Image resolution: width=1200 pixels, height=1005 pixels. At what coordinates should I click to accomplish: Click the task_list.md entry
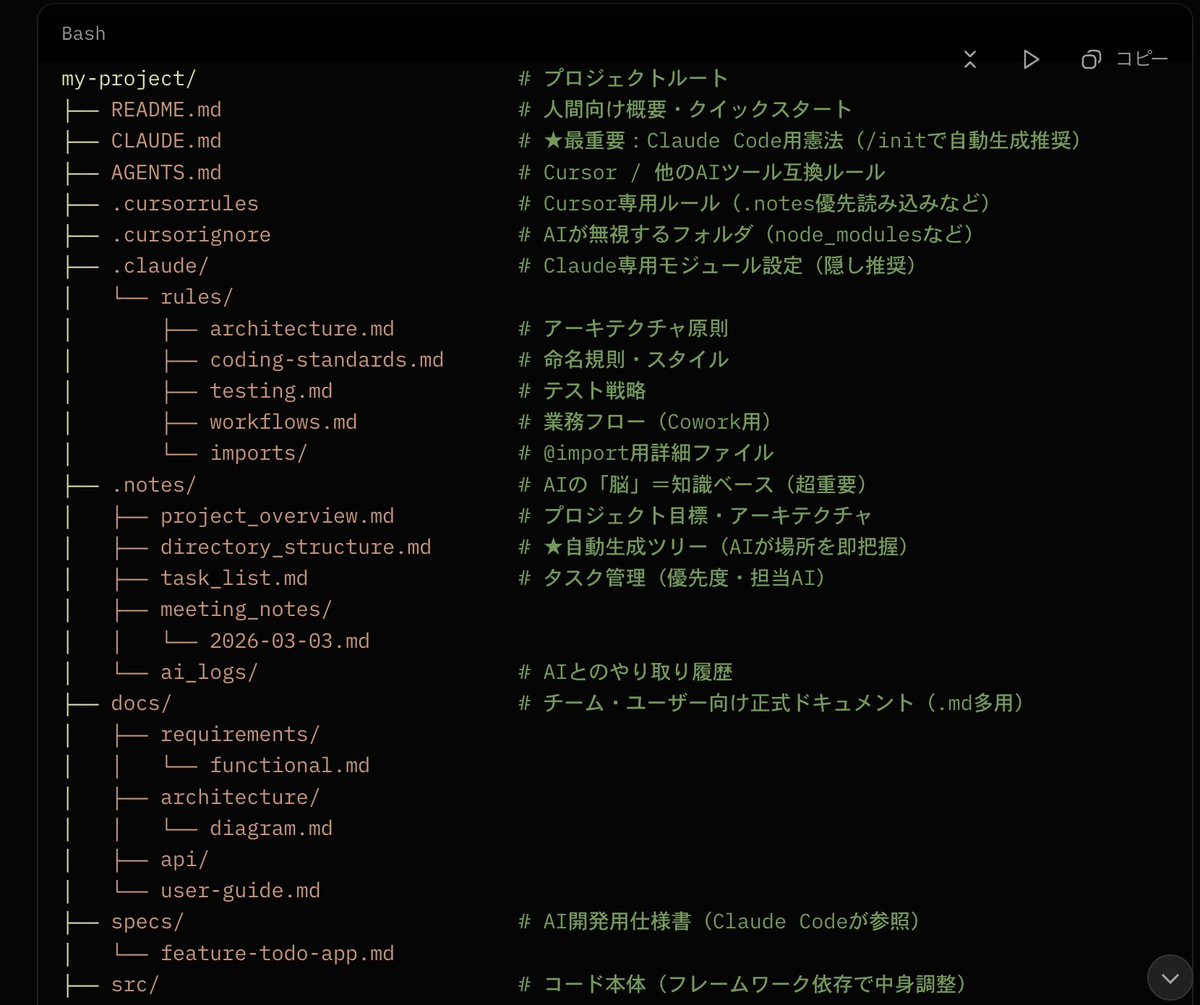(234, 578)
